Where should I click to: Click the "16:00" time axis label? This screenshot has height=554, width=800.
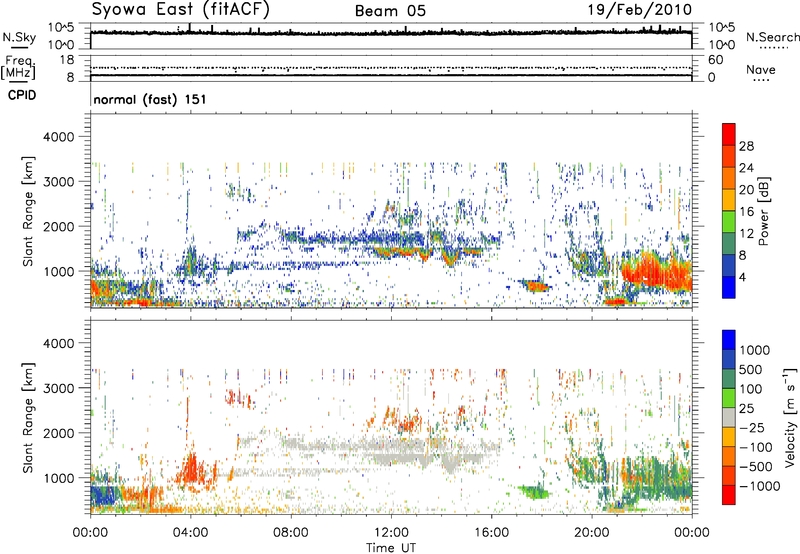point(491,533)
